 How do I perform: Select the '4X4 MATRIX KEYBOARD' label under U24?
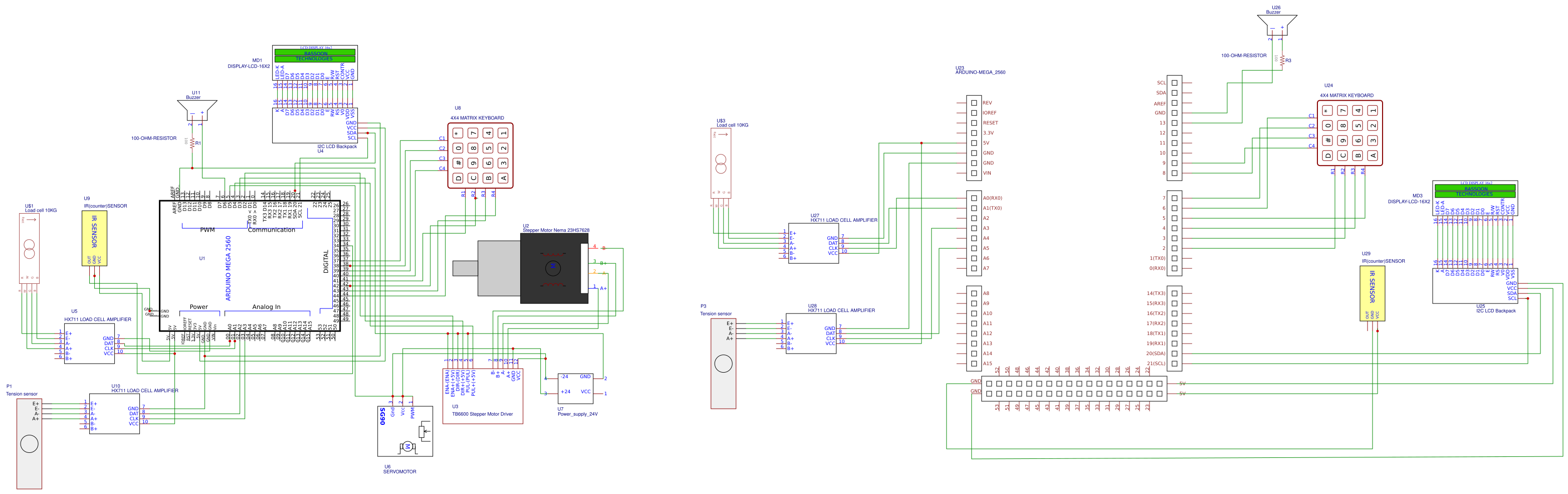(x=1347, y=96)
